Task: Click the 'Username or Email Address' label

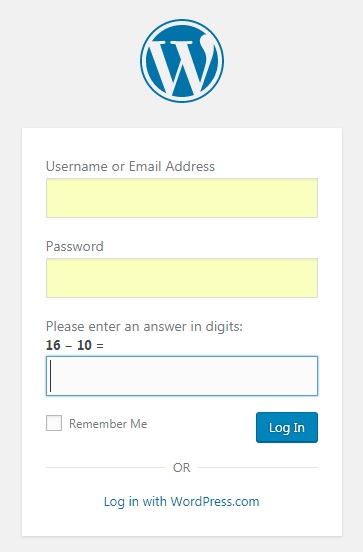Action: click(x=130, y=166)
